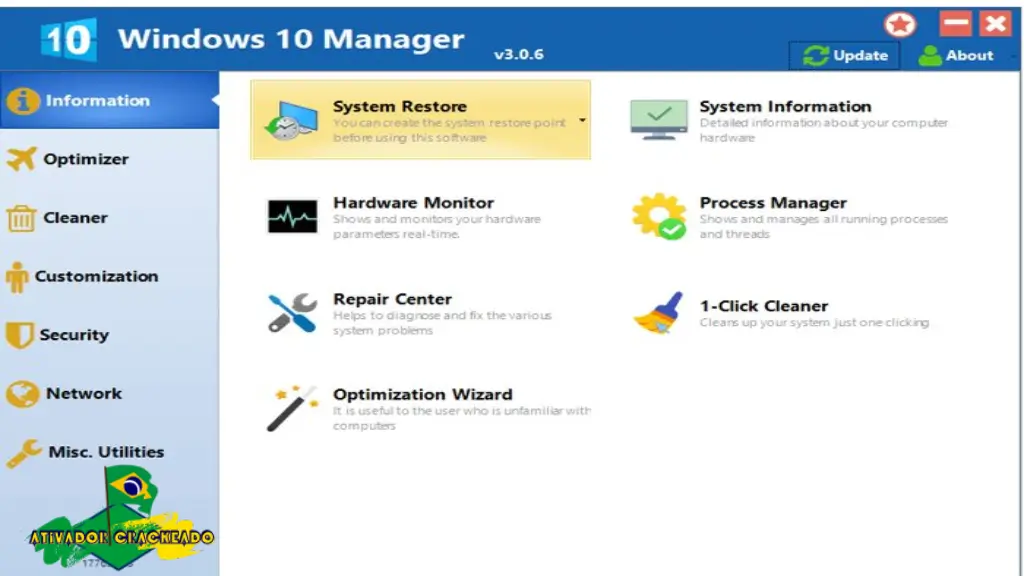This screenshot has height=576, width=1024.
Task: Click the Windows 10 logo icon
Action: tap(68, 40)
